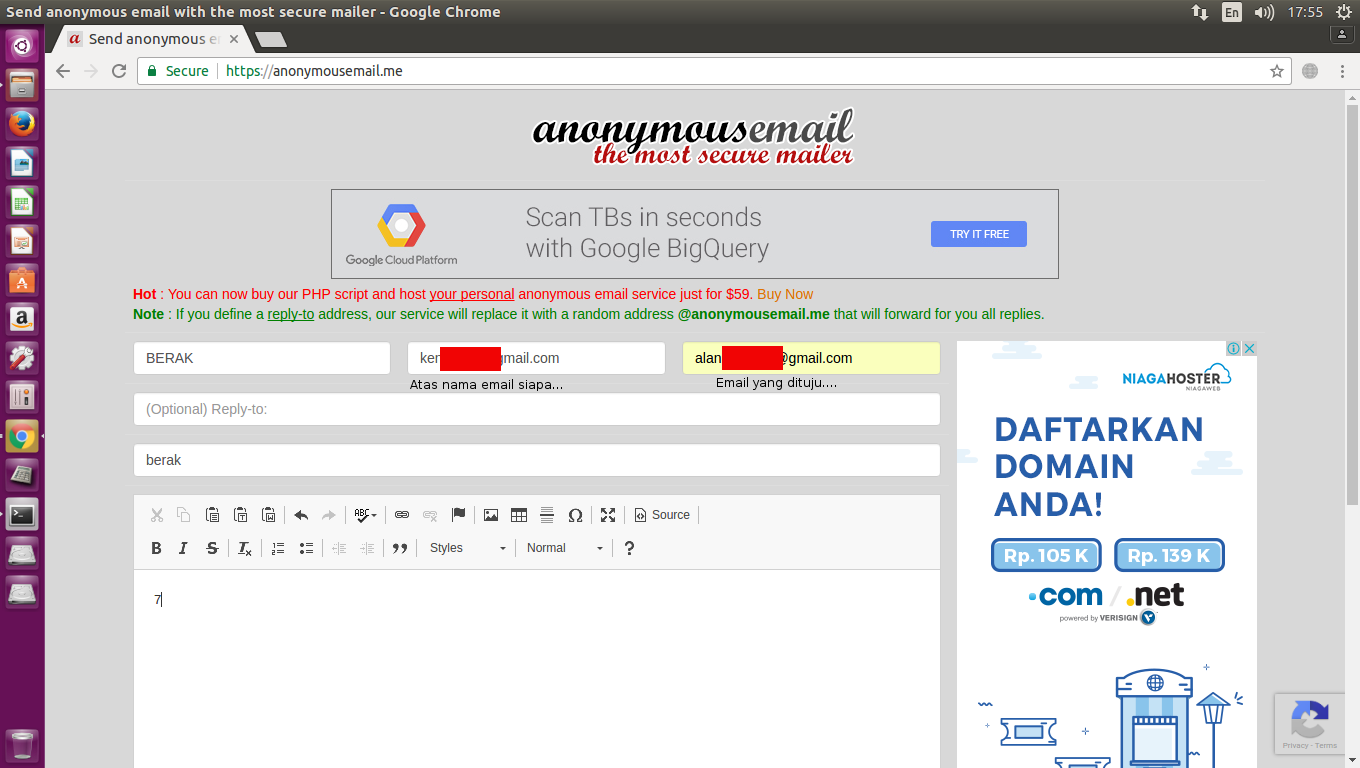The width and height of the screenshot is (1360, 768).
Task: Click the anonymousemail site logo
Action: coord(694,139)
